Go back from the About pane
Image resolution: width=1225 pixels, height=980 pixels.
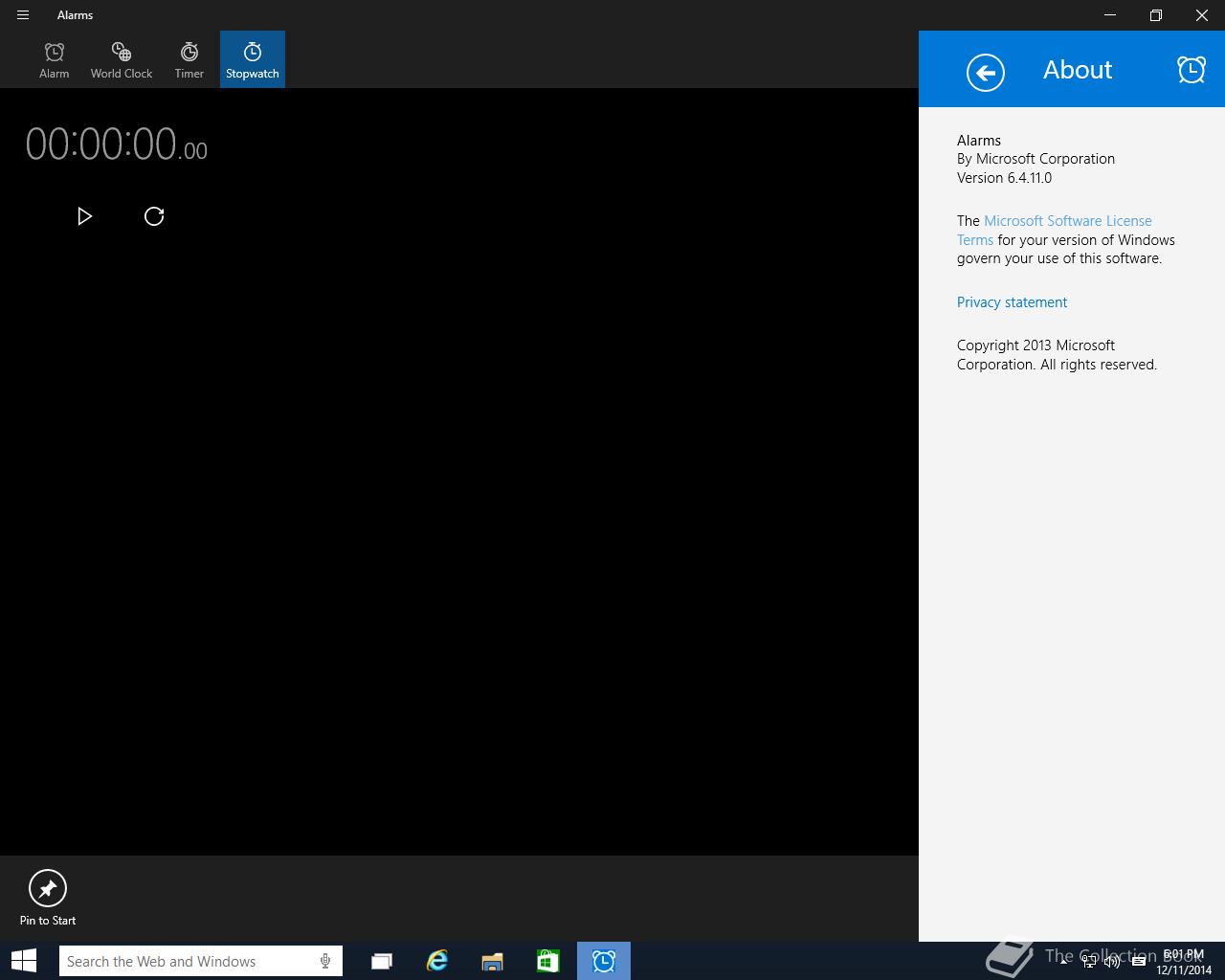(986, 73)
